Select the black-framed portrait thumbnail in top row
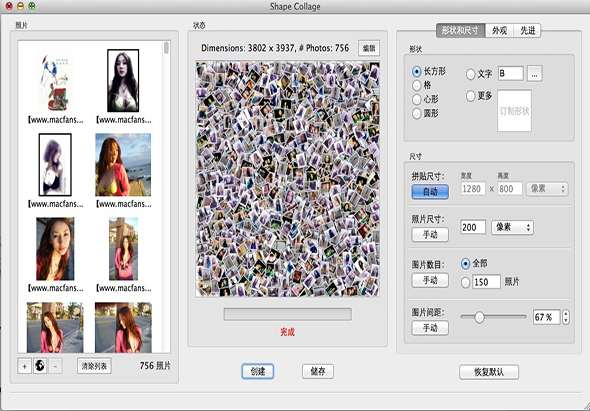Viewport: 590px width, 411px height. click(123, 81)
